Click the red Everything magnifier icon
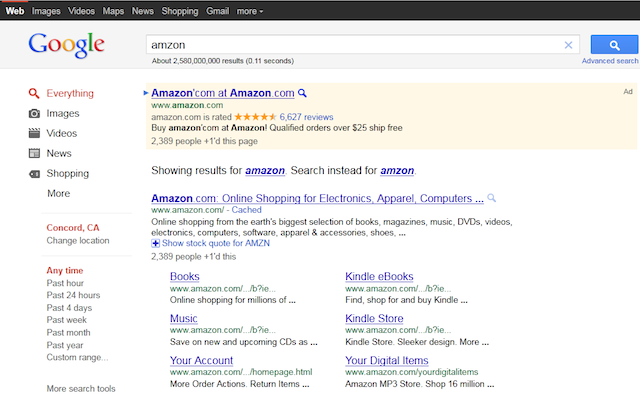Screen dimensions: 640x395 (34, 93)
